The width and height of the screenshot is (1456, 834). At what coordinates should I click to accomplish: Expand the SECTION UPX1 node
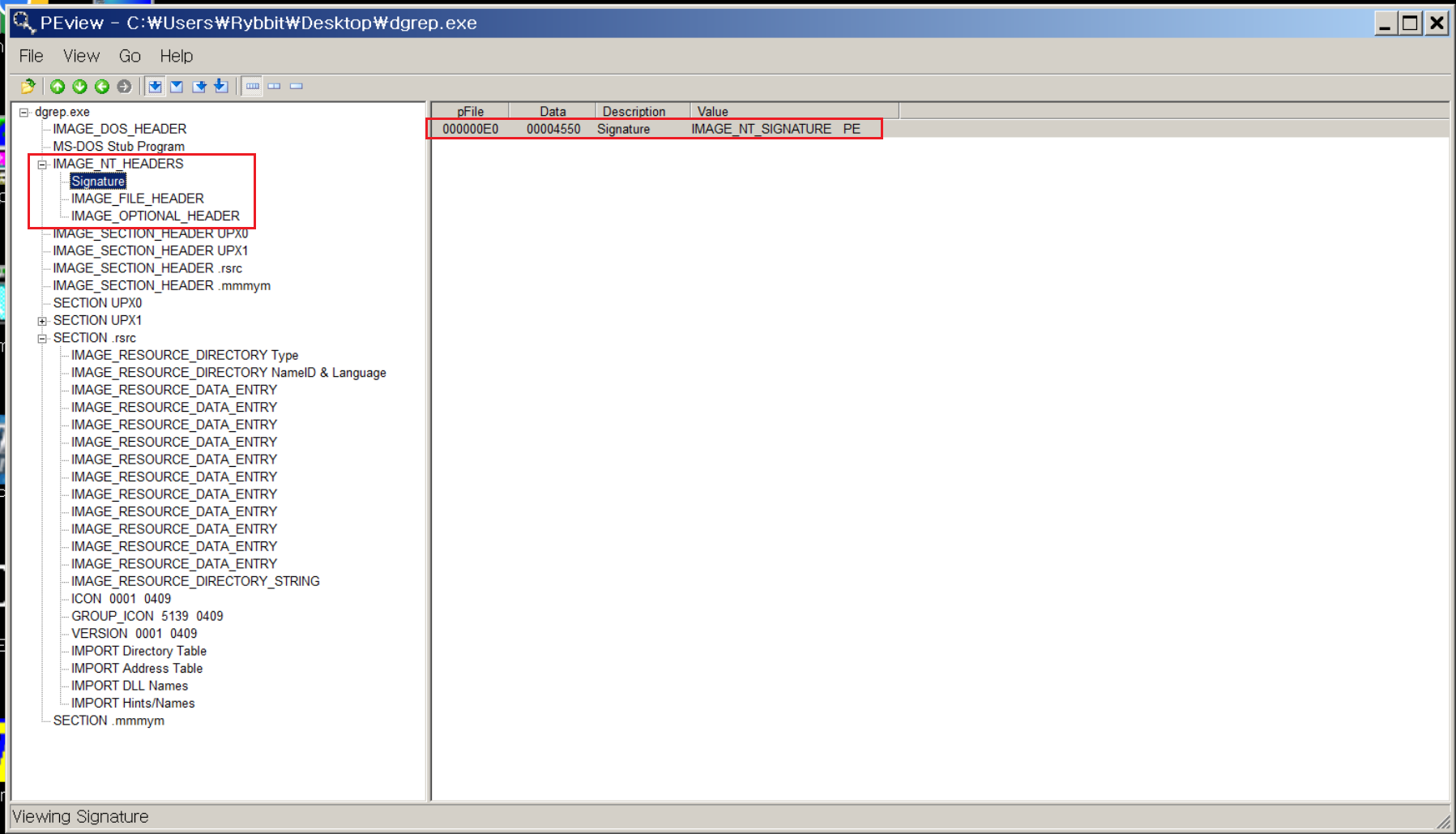(42, 321)
